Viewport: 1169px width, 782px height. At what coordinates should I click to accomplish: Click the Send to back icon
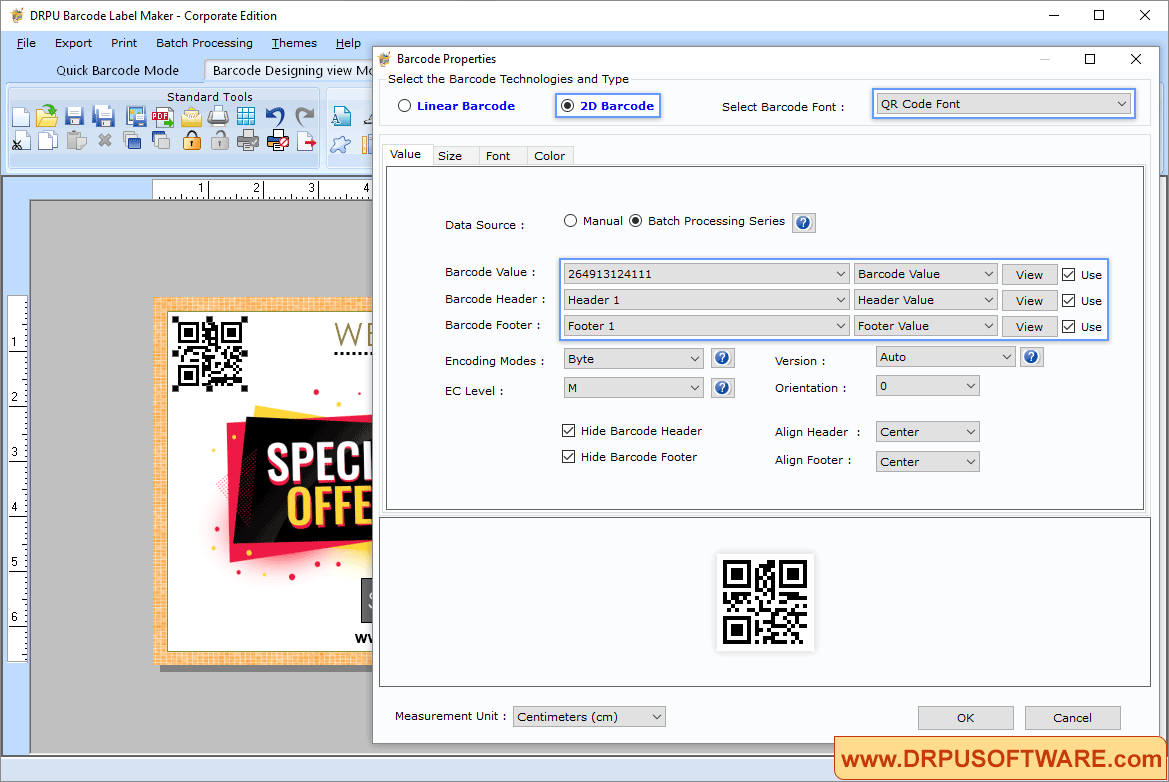point(160,140)
